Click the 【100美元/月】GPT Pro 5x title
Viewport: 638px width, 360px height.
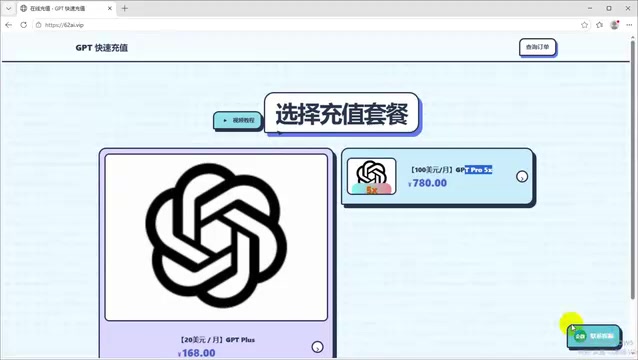pyautogui.click(x=451, y=170)
